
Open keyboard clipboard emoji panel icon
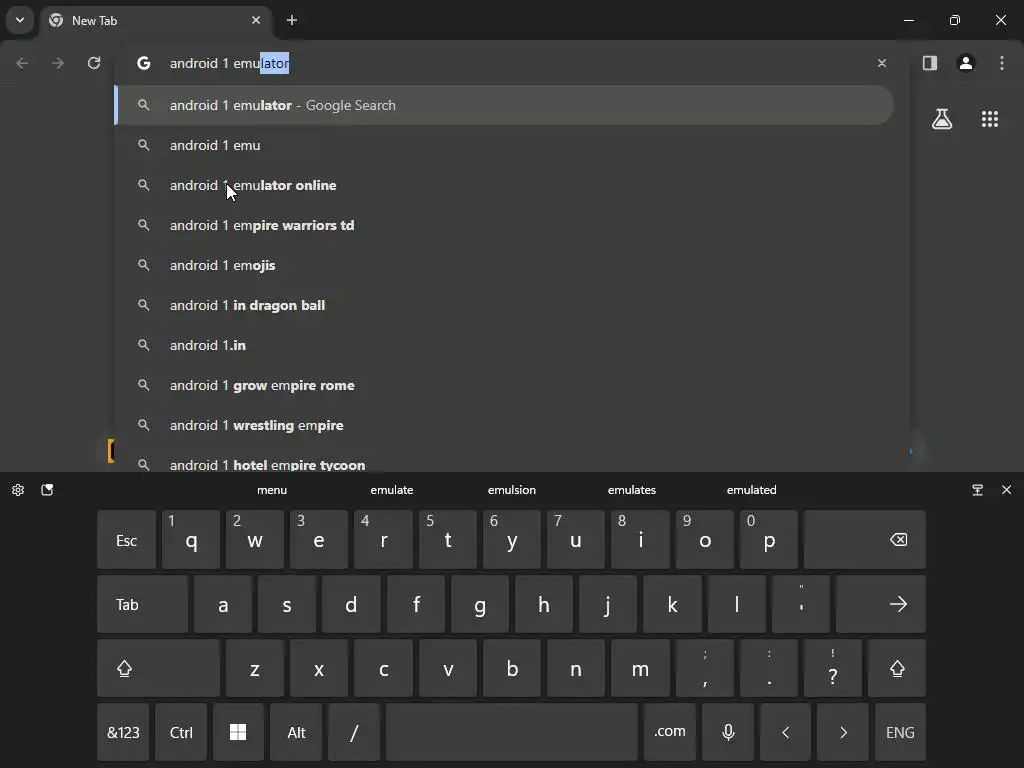pos(47,490)
